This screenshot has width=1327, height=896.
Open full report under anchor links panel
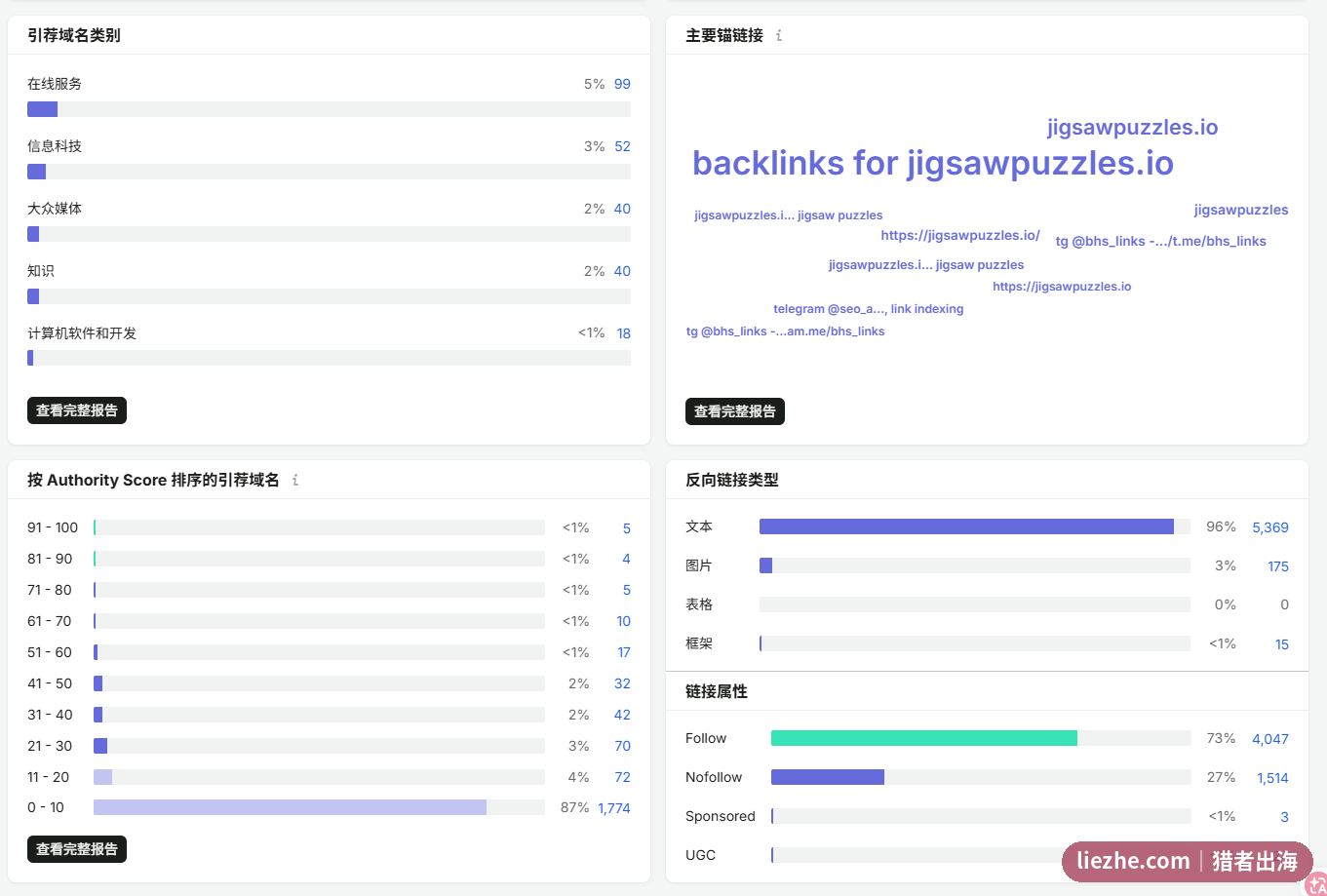[x=735, y=411]
